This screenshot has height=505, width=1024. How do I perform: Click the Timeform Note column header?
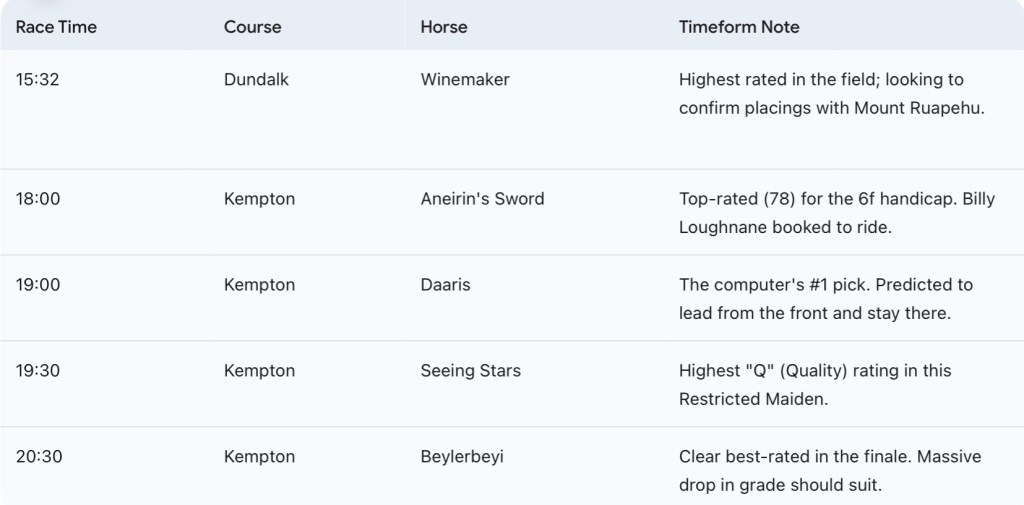[x=739, y=27]
